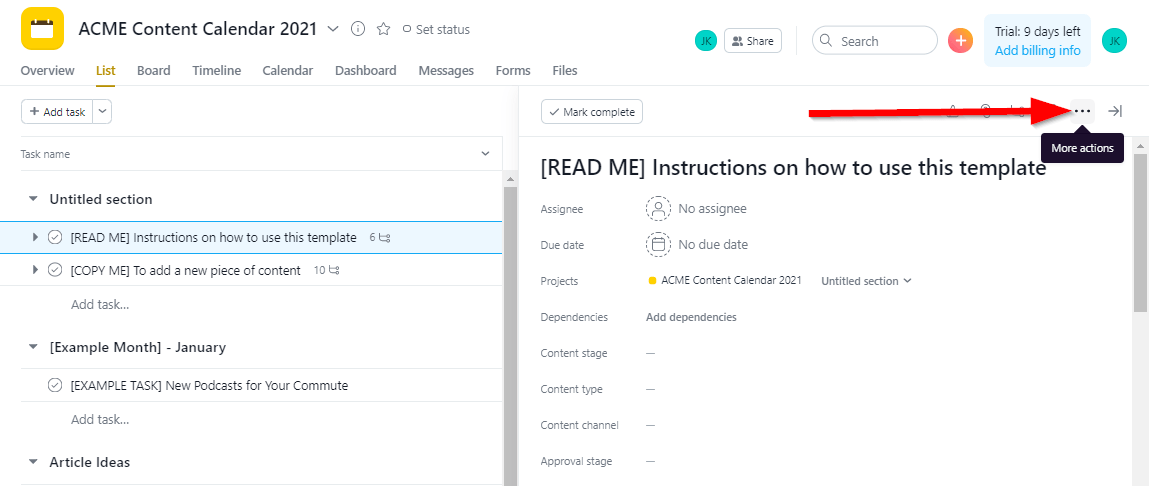This screenshot has width=1149, height=486.
Task: Click the Search input field
Action: [875, 41]
